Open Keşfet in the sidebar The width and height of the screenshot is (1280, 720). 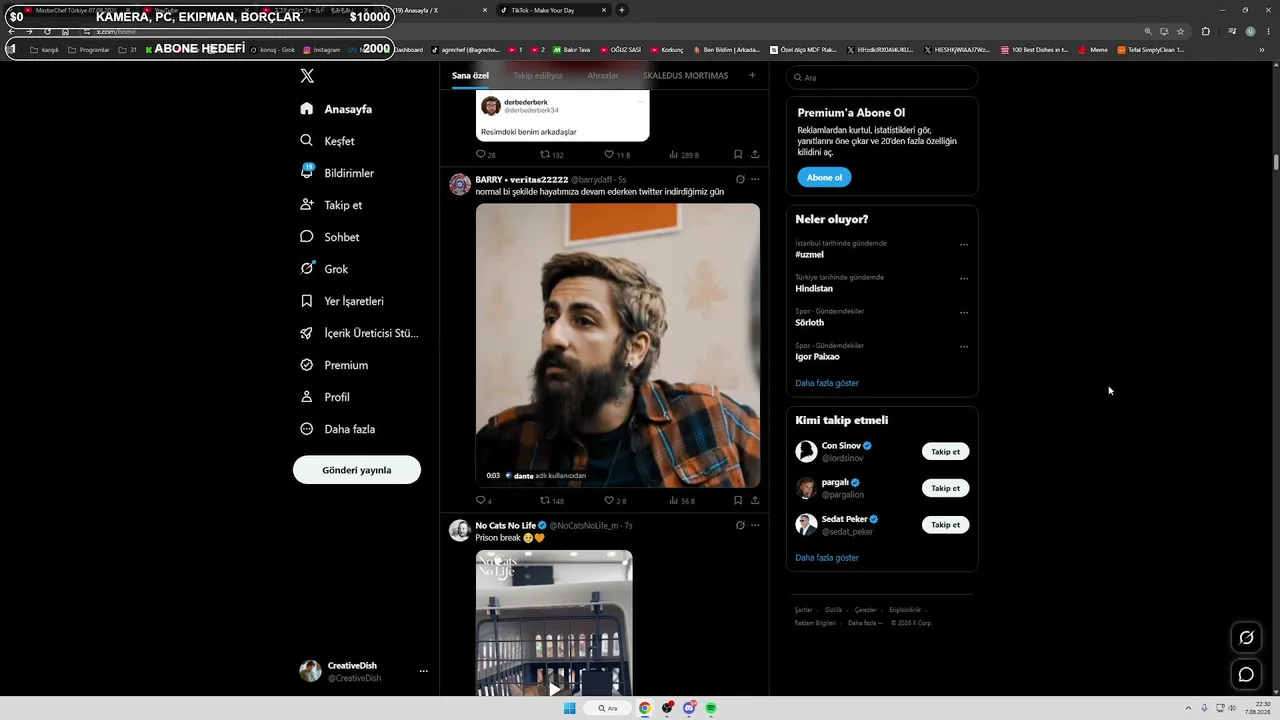327,141
